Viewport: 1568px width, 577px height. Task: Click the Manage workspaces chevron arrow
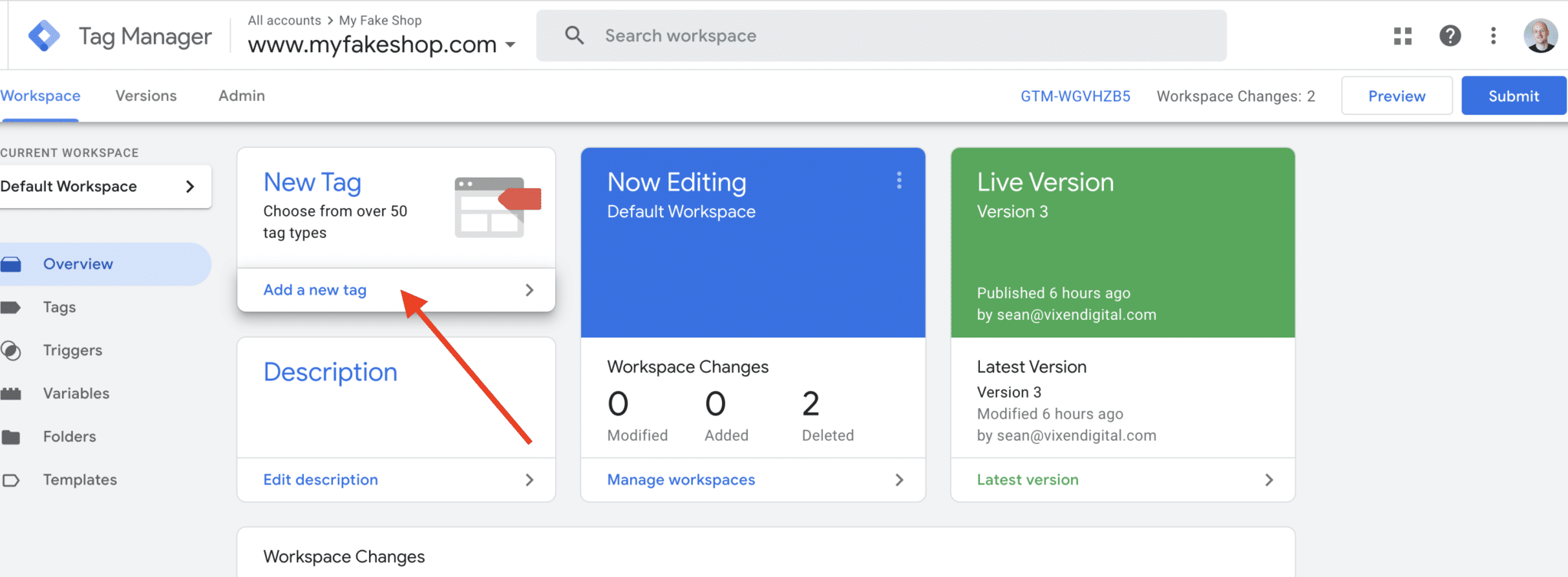pyautogui.click(x=899, y=480)
